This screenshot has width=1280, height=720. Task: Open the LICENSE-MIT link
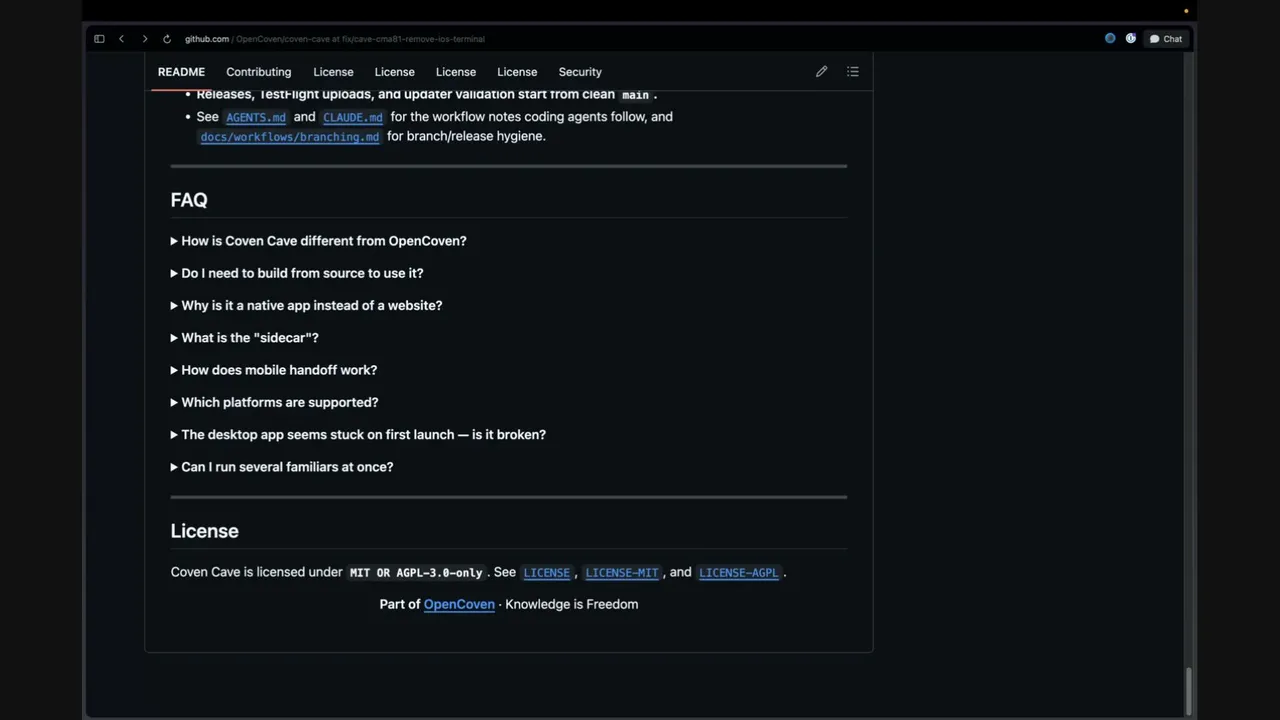[x=622, y=573]
